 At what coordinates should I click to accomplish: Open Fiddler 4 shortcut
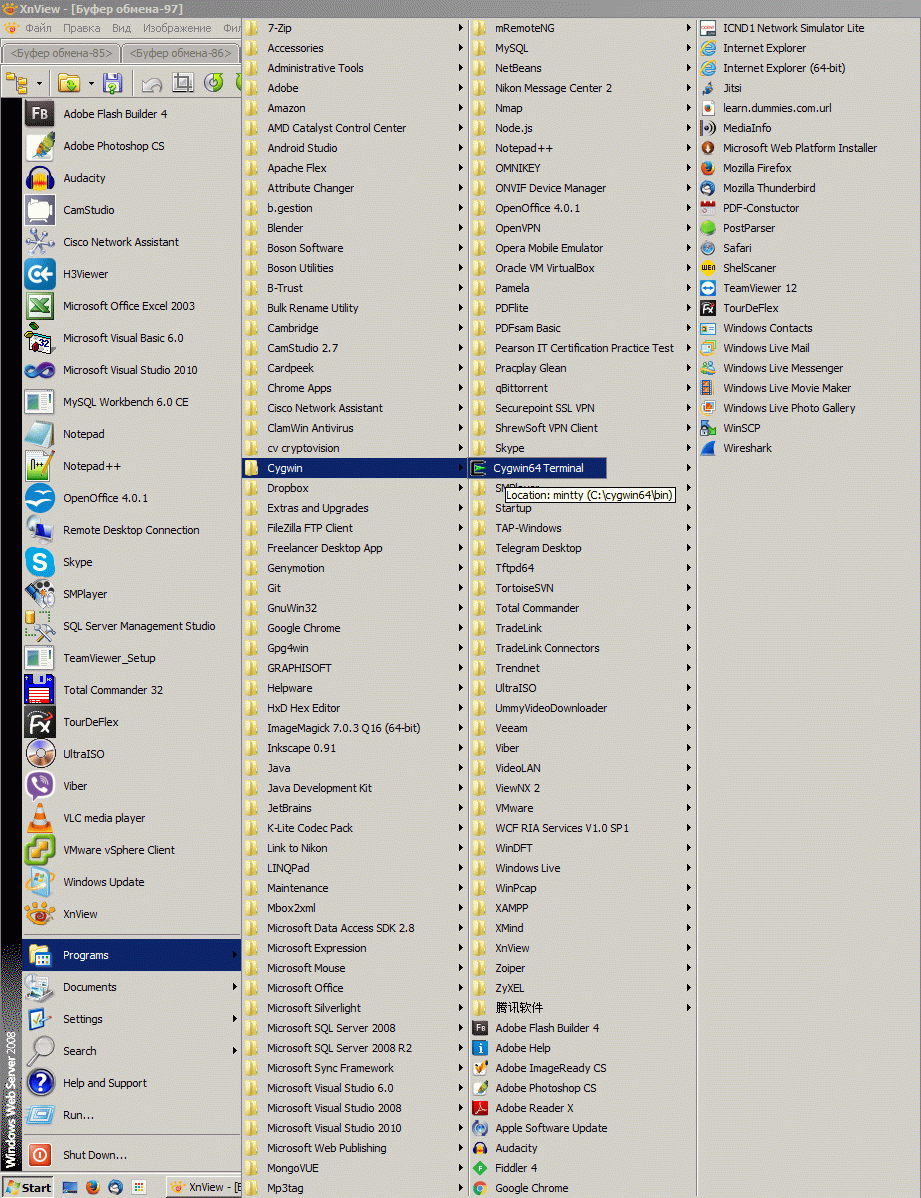point(582,1168)
